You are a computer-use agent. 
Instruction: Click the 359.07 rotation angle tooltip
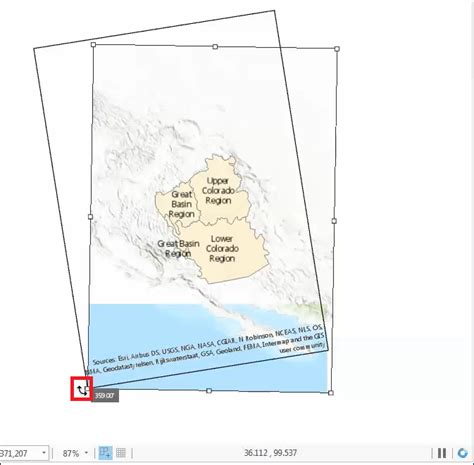(x=105, y=396)
